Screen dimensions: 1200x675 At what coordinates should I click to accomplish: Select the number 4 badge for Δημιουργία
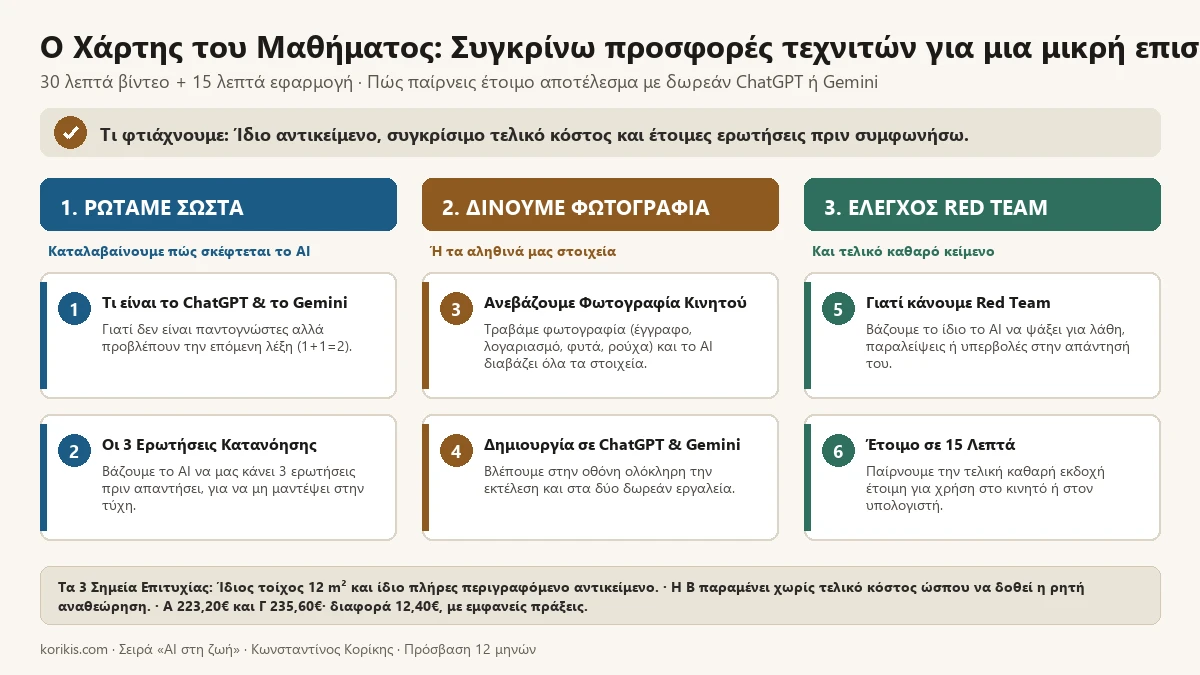(x=456, y=452)
